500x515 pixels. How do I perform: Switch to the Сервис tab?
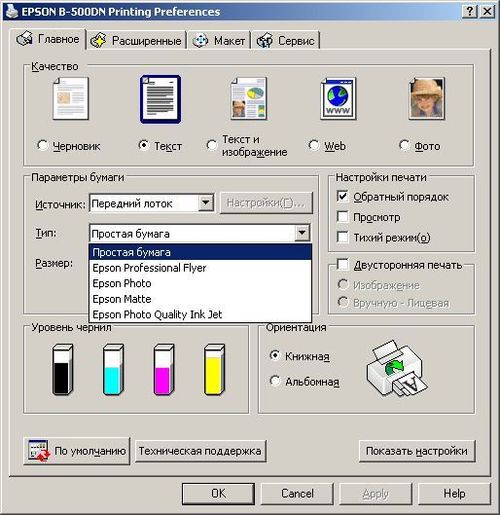point(285,41)
